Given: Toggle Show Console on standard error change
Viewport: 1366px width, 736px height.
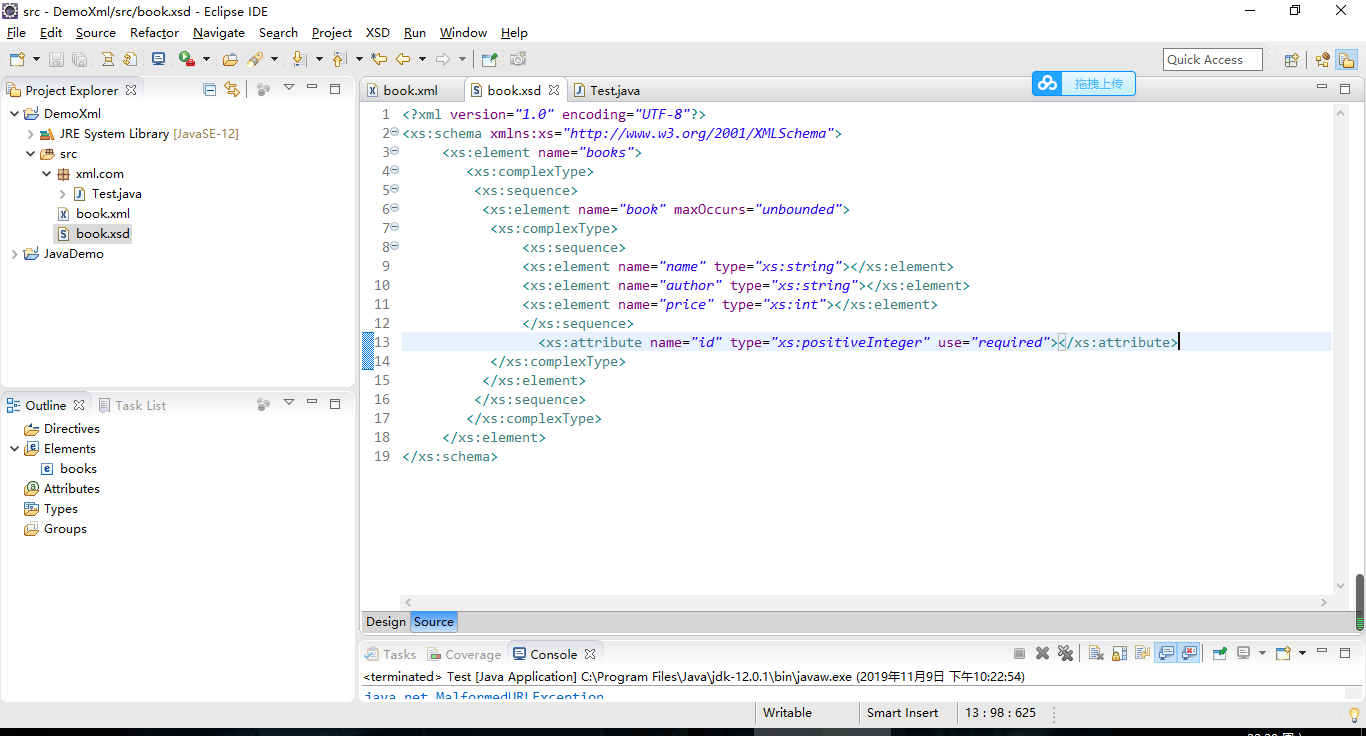Looking at the screenshot, I should pyautogui.click(x=1189, y=653).
